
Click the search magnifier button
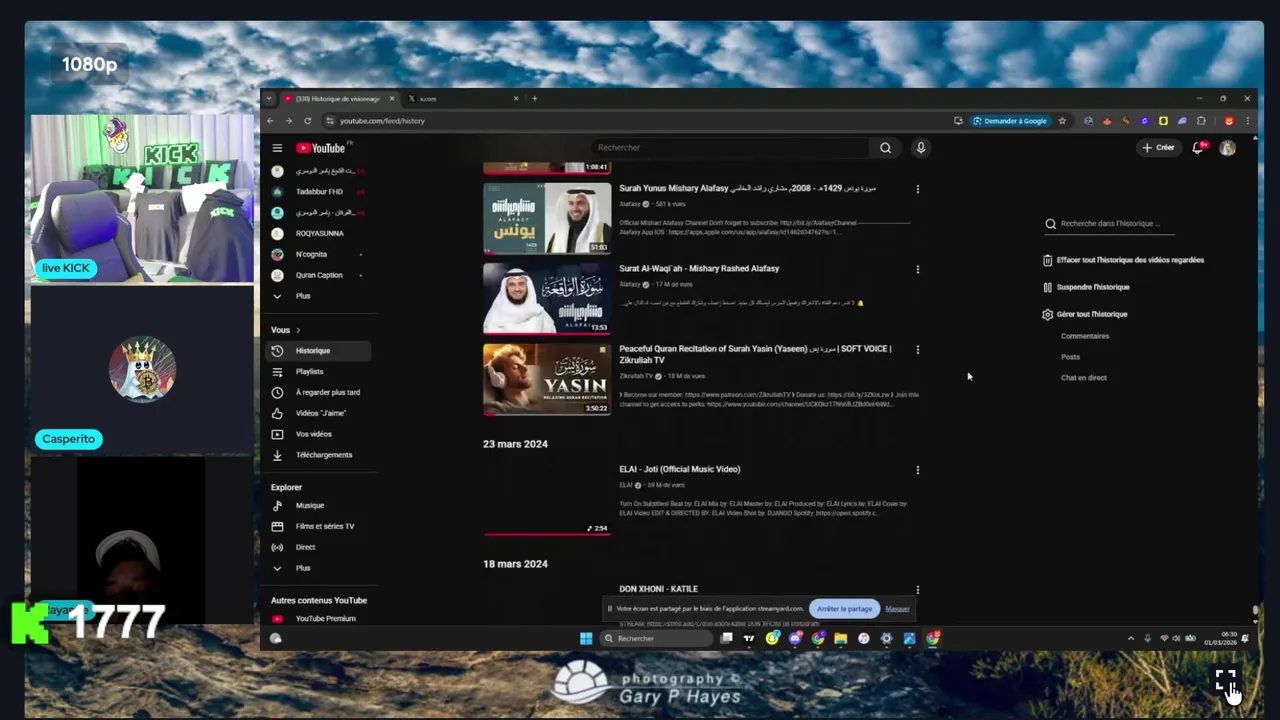pos(885,148)
